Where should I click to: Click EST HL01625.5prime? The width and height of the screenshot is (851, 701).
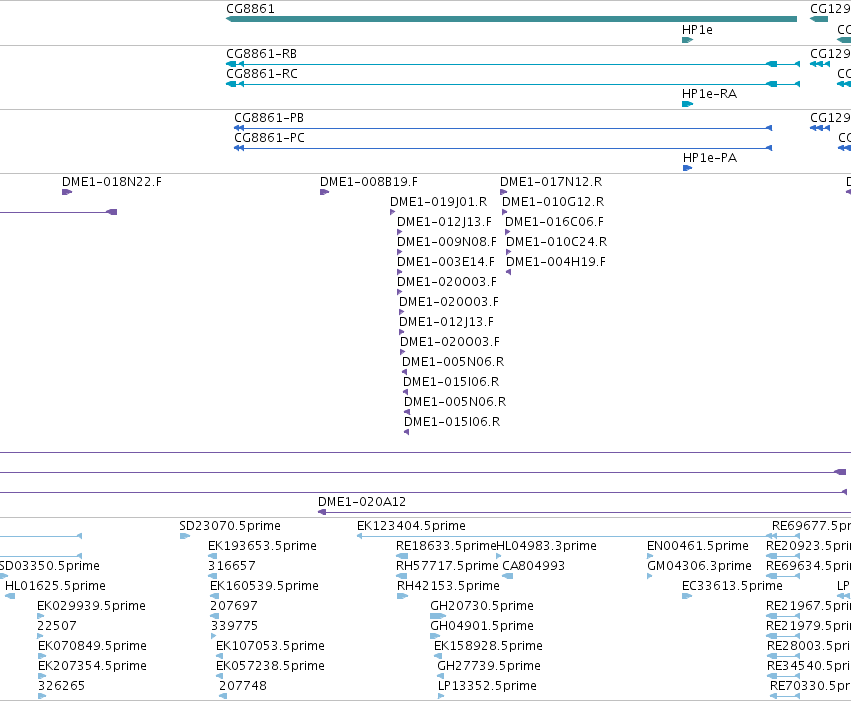coord(55,586)
